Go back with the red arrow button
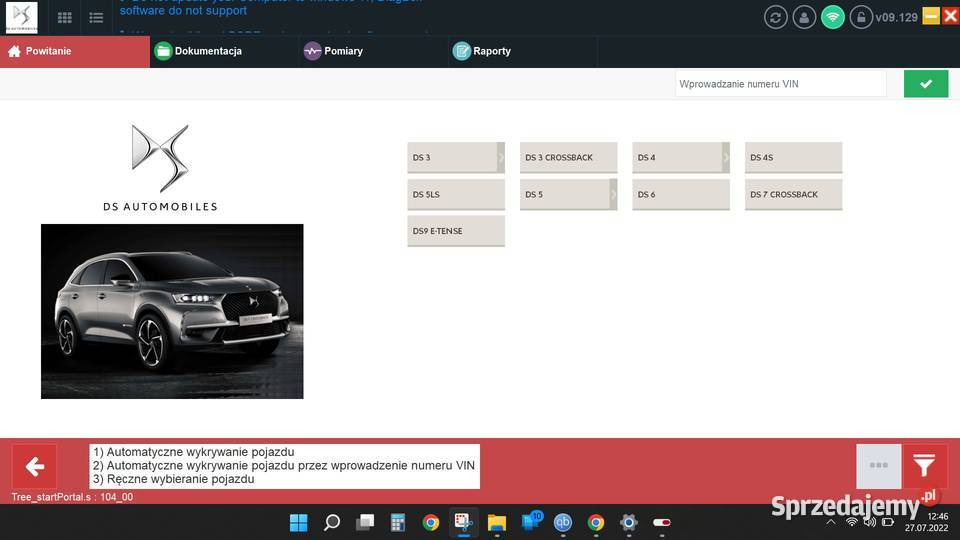This screenshot has width=960, height=540. click(34, 467)
